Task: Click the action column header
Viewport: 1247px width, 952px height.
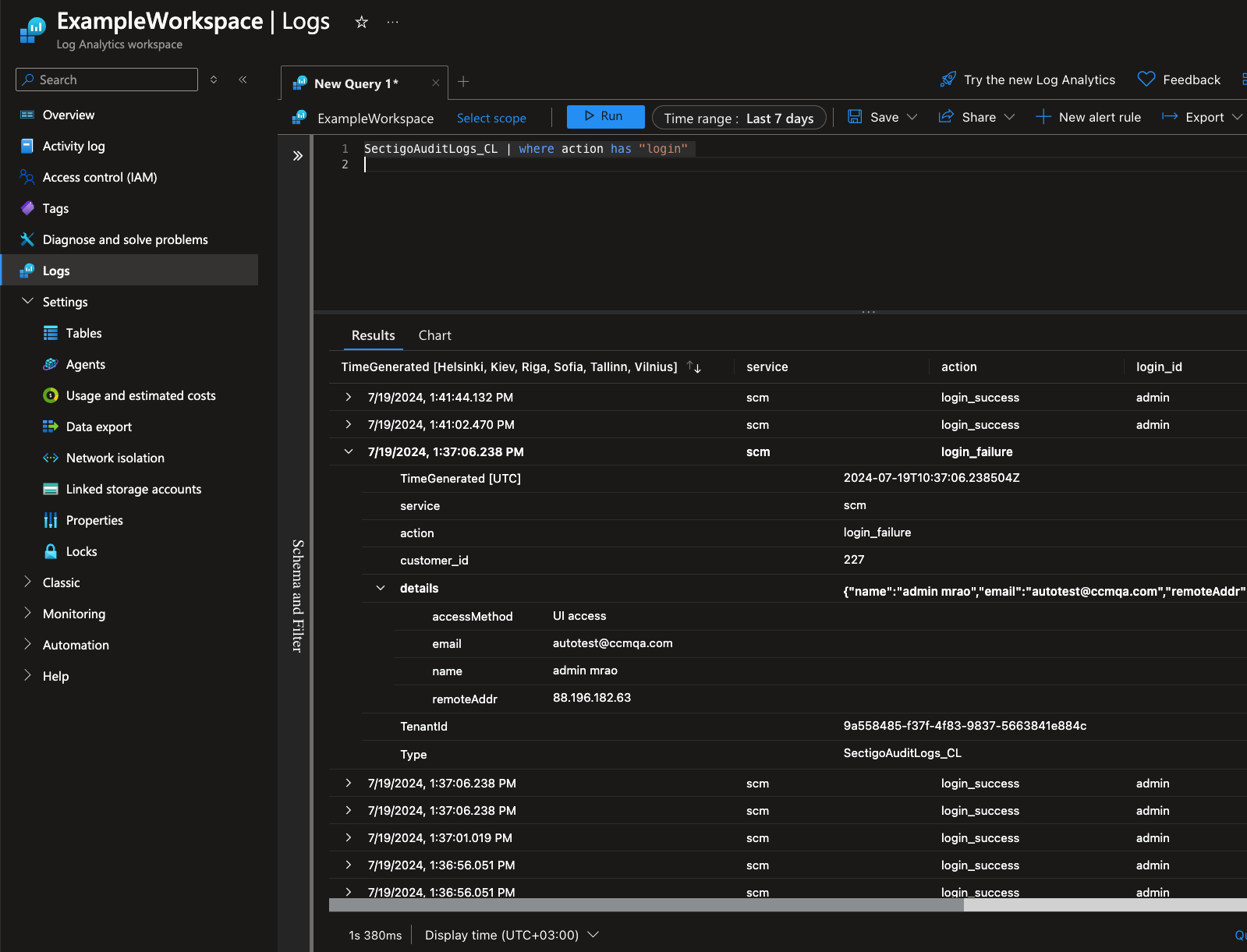Action: (958, 366)
